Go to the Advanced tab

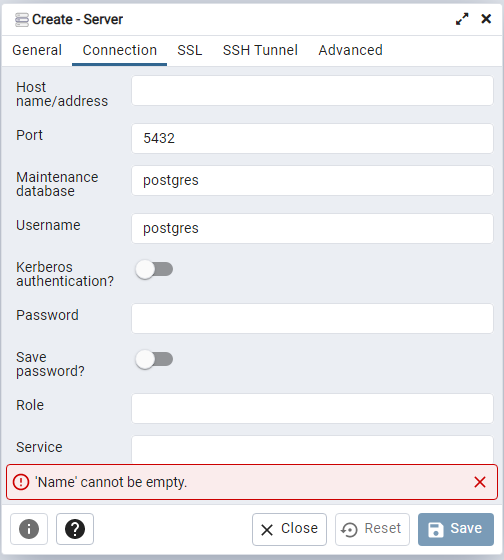[350, 50]
